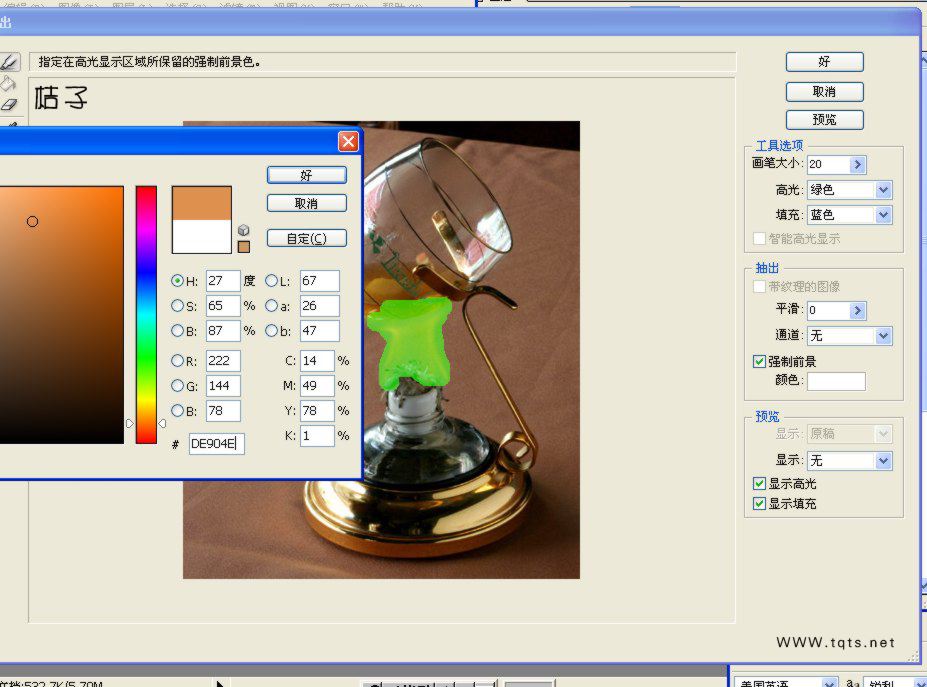This screenshot has width=927, height=687.
Task: Select the S saturation radio button
Action: coord(177,306)
